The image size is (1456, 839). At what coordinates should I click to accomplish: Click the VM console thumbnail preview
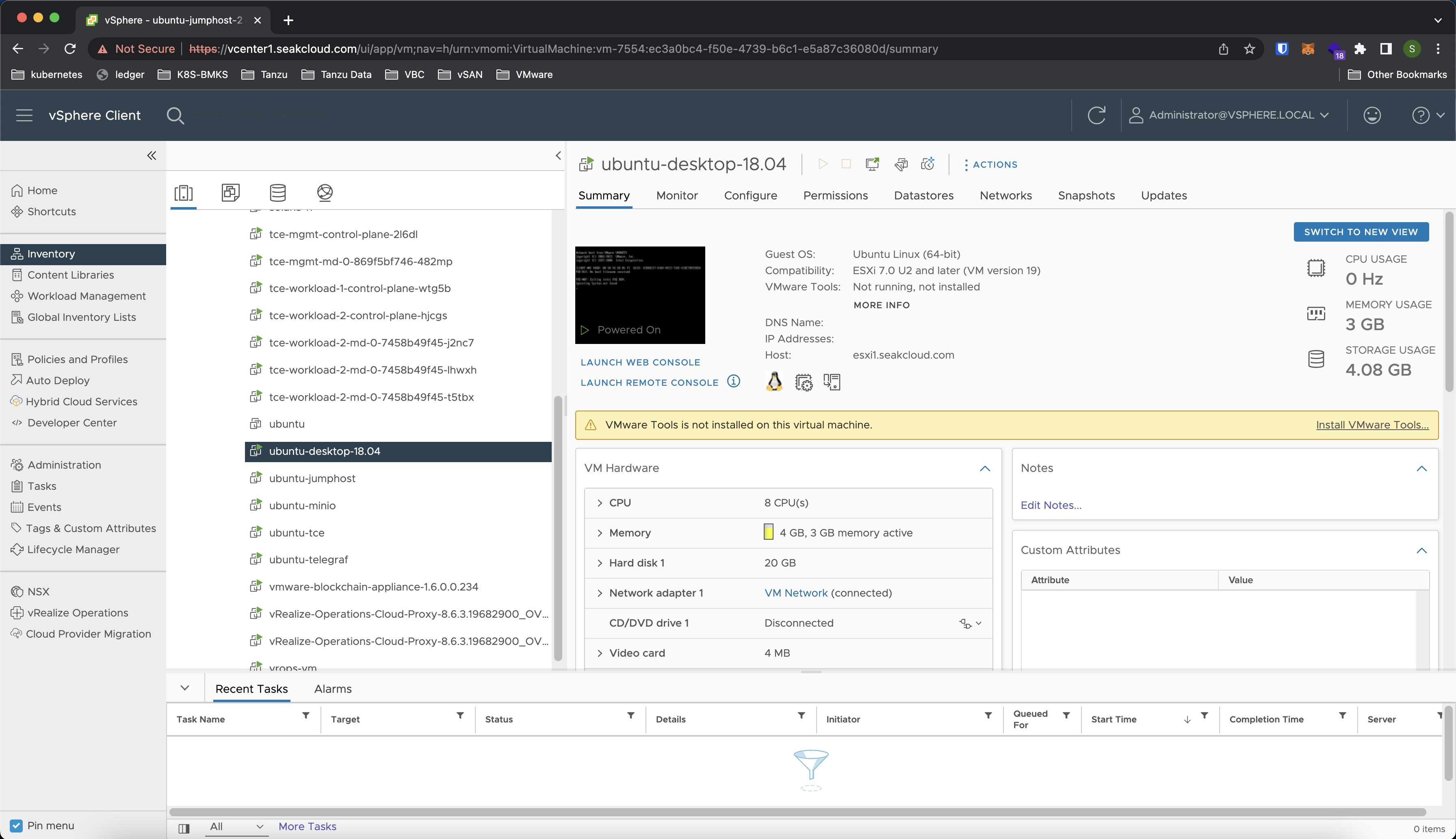(640, 295)
